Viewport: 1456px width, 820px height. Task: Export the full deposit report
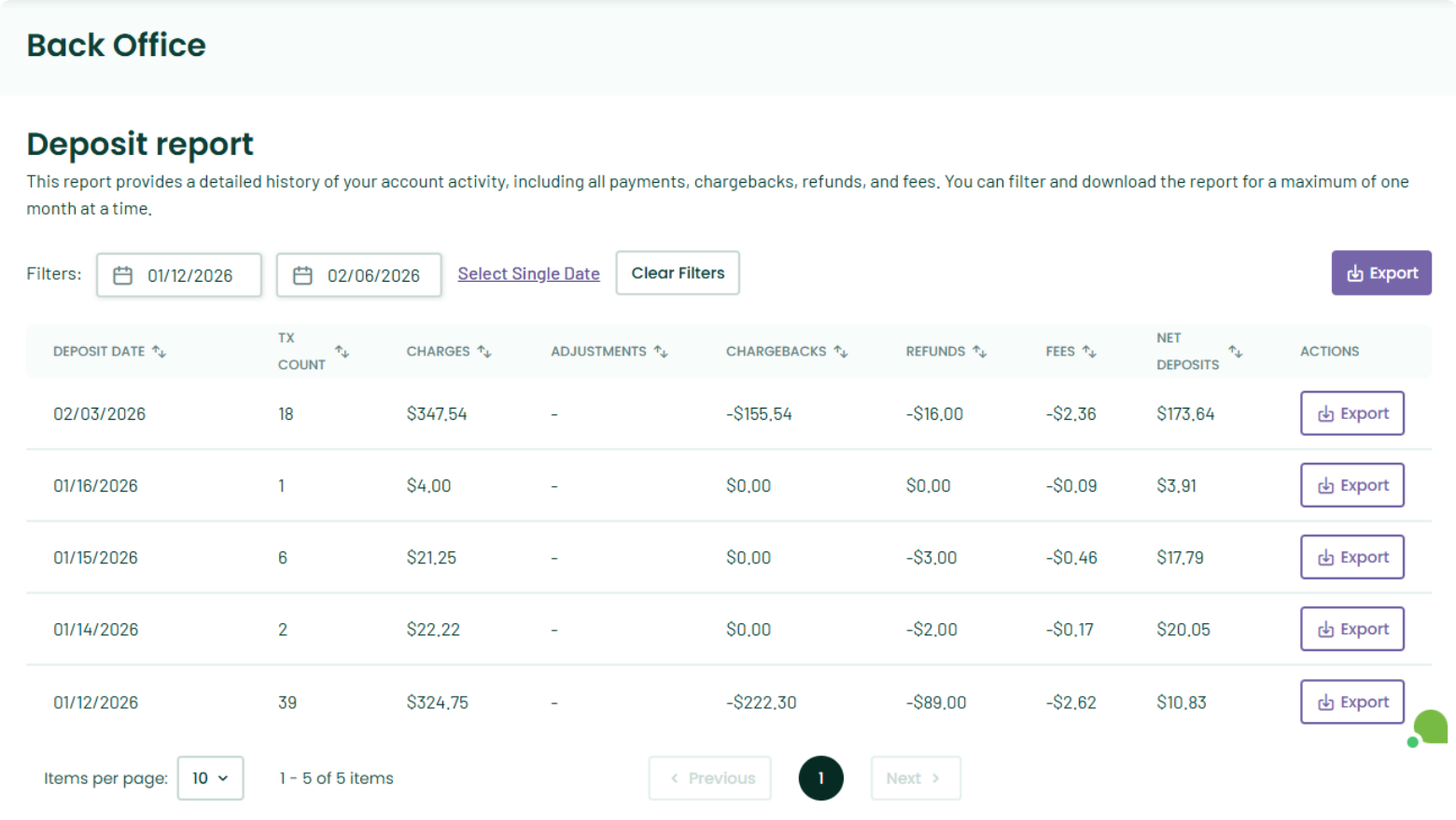pyautogui.click(x=1381, y=273)
